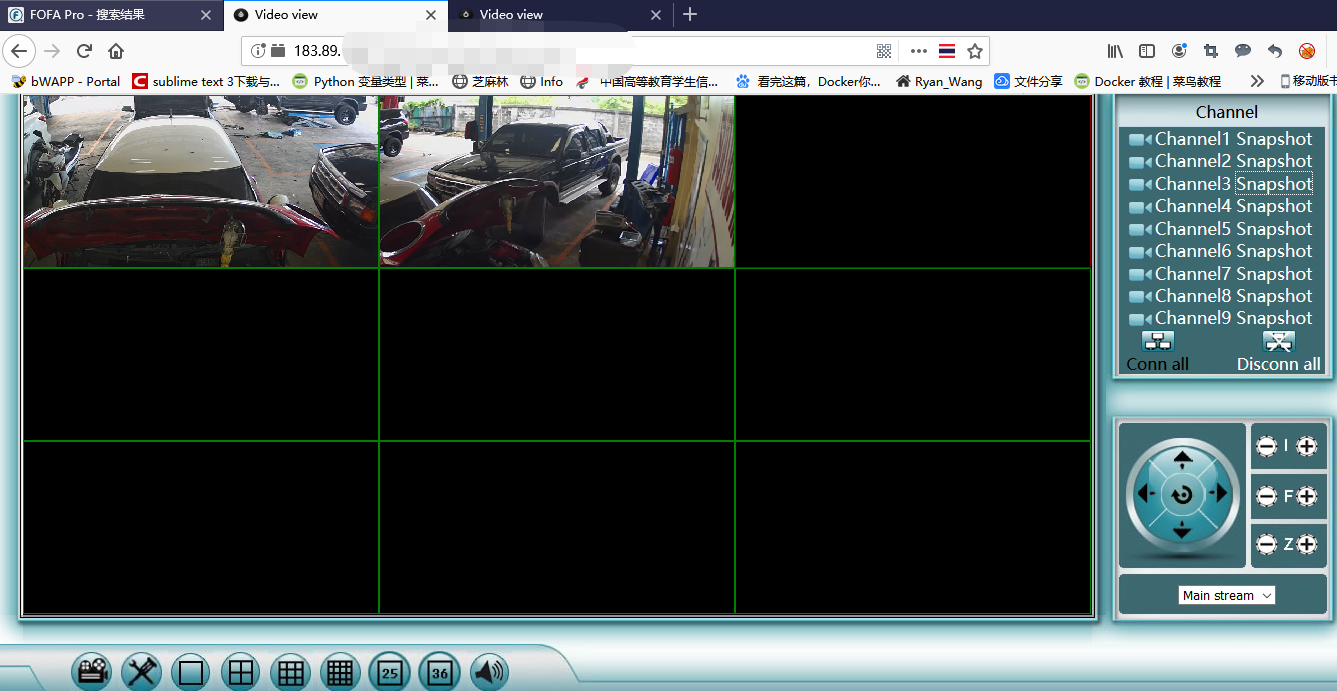The height and width of the screenshot is (691, 1337).
Task: Select the 36-channel view layout
Action: 439,672
